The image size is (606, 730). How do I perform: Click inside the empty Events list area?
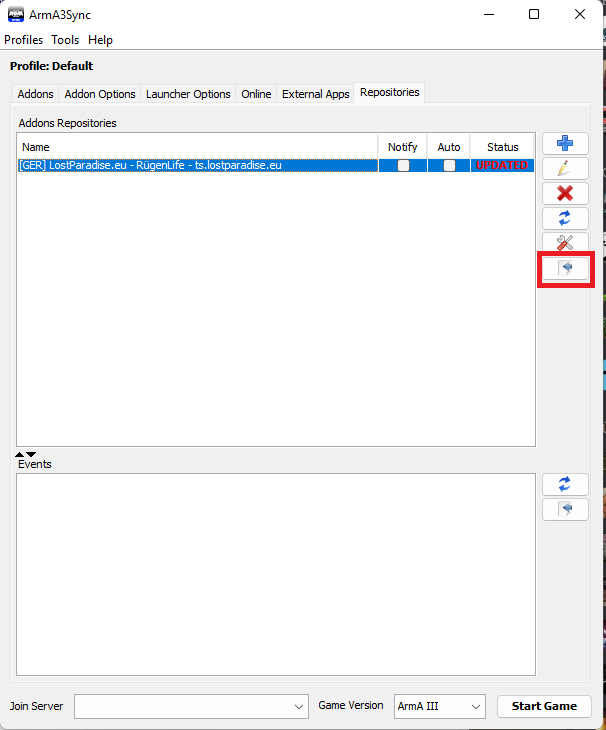(276, 575)
